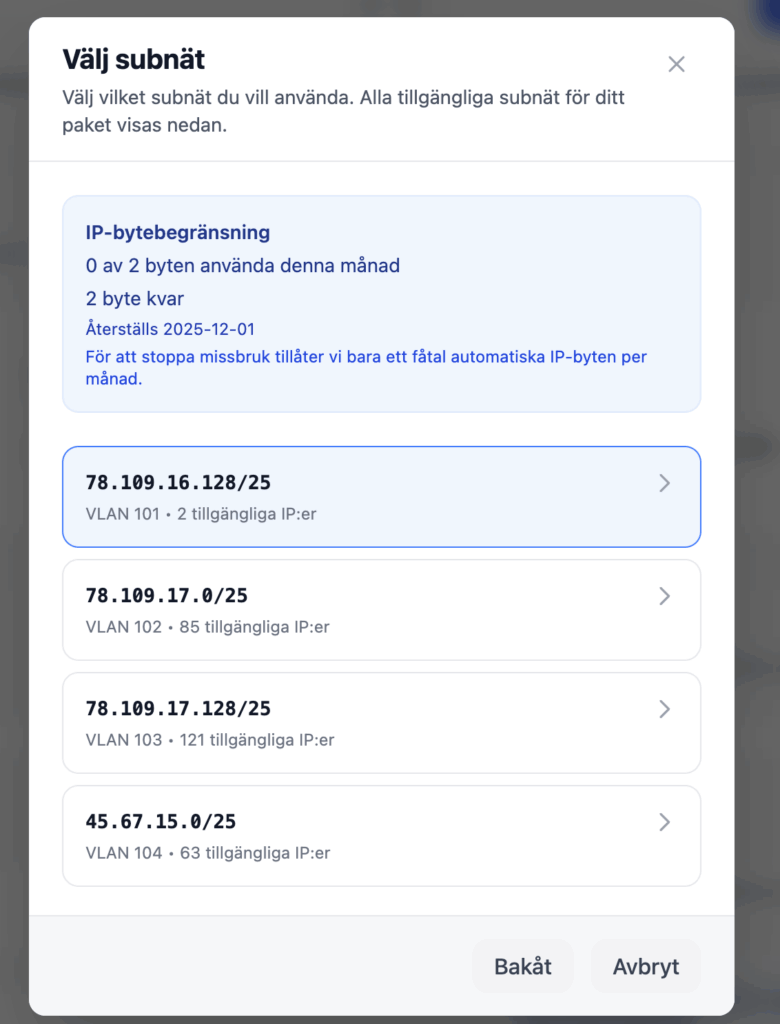Go back with the Bakåt button
The height and width of the screenshot is (1024, 780).
(522, 966)
